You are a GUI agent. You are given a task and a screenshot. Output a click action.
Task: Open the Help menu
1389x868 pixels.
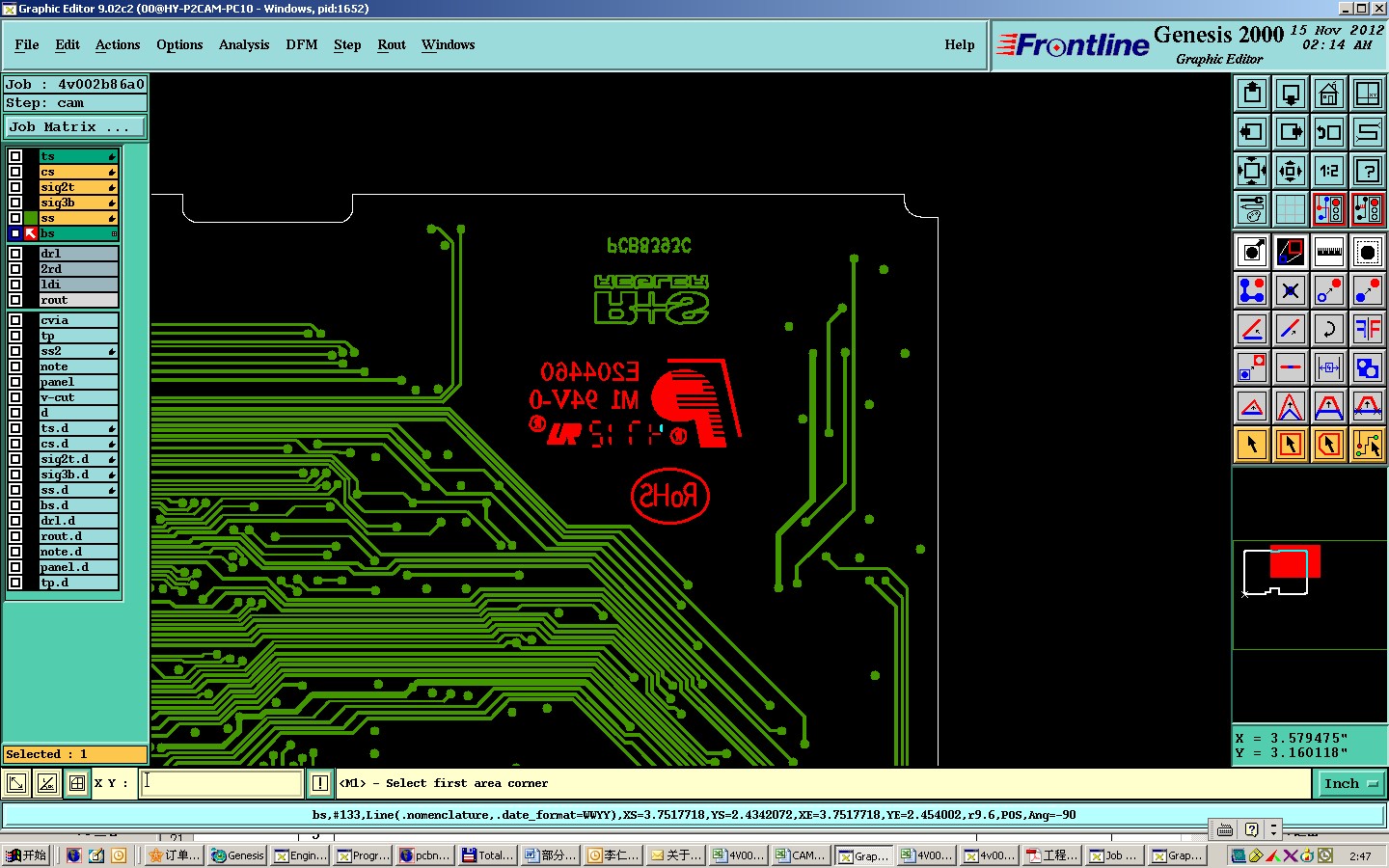pos(960,44)
